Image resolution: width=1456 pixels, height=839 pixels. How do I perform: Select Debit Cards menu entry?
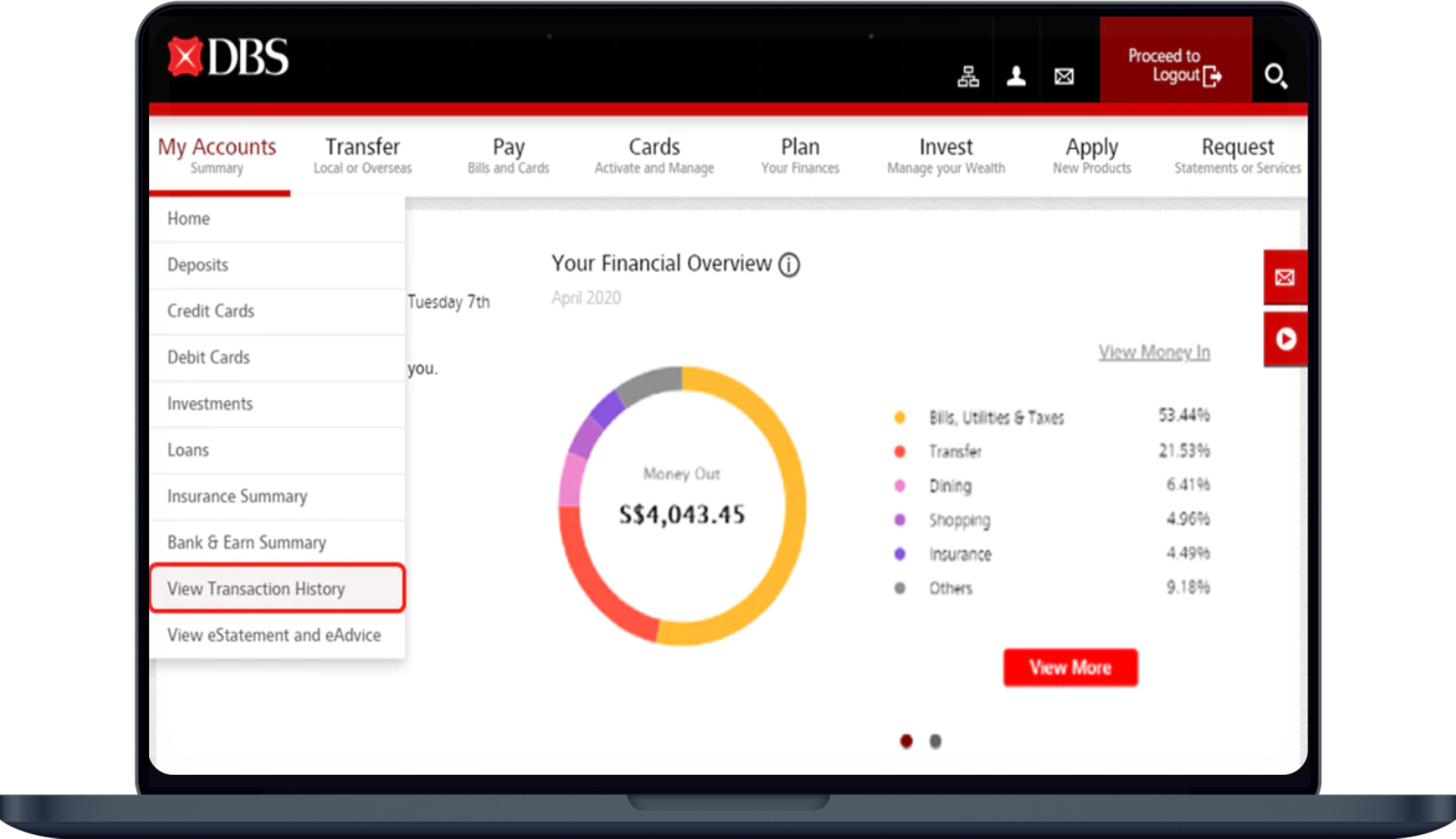277,357
